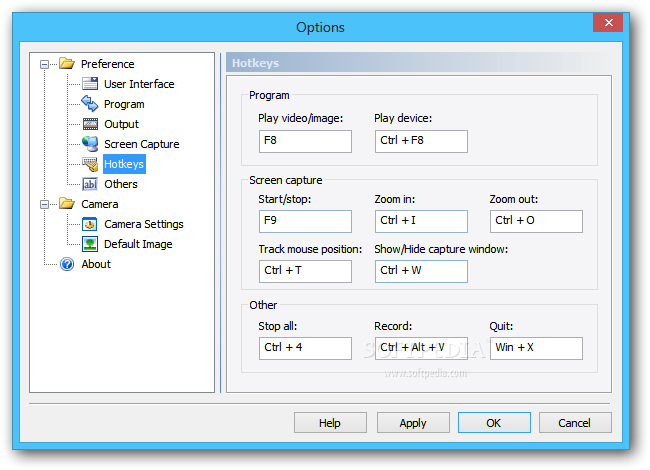The height and width of the screenshot is (470, 650).
Task: Click the Screen Capture monitor icon
Action: pos(90,144)
